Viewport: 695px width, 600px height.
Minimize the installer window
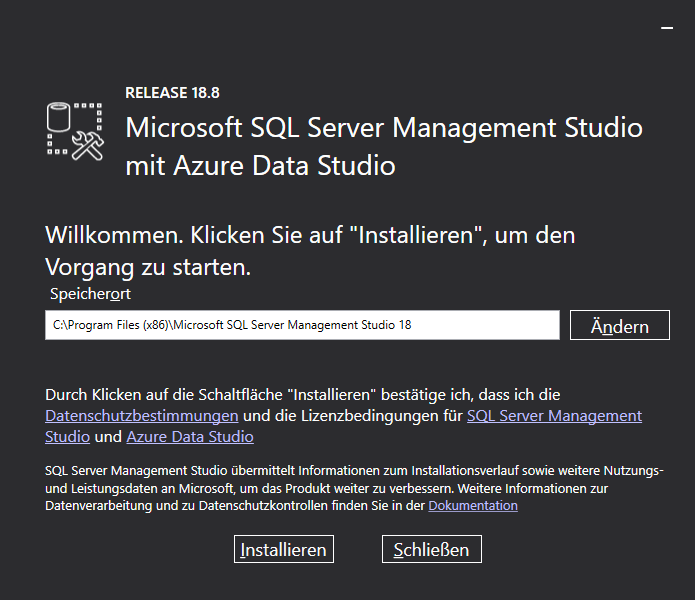667,30
